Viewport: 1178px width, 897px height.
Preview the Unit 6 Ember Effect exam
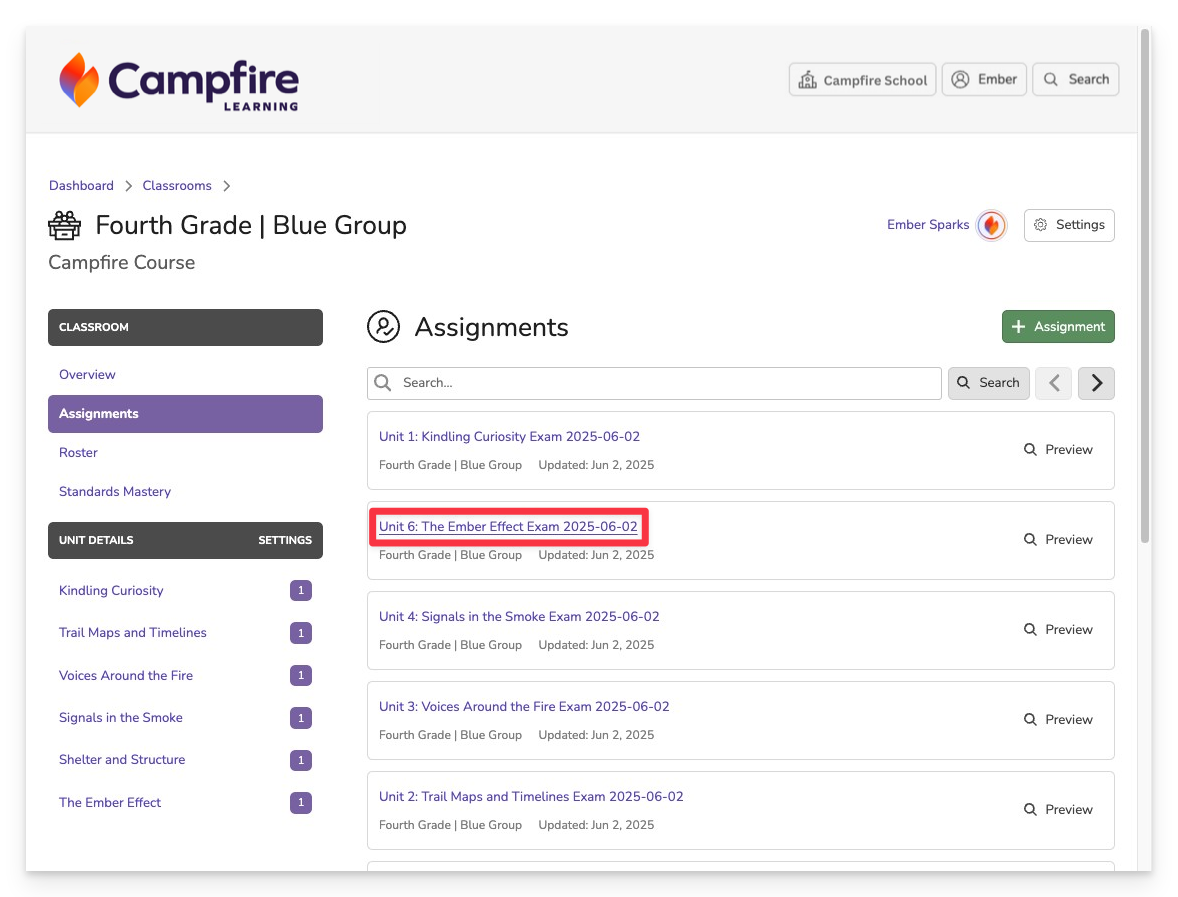pos(1059,539)
